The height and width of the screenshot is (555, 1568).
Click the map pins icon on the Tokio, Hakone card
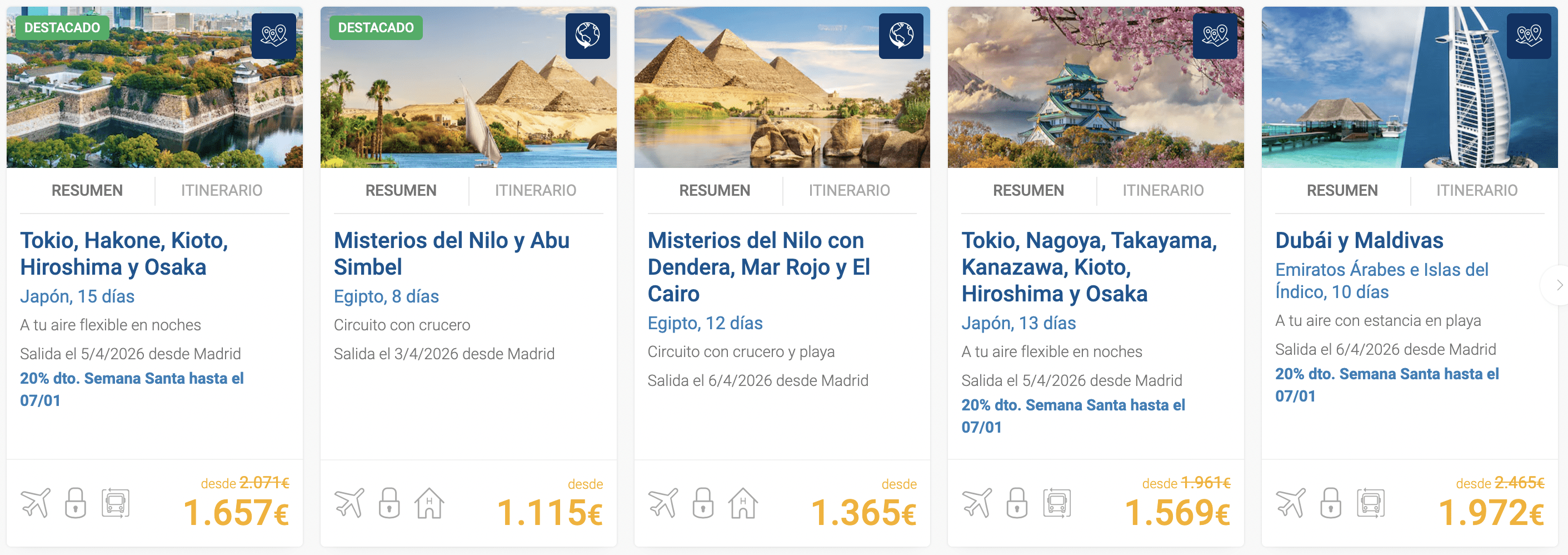274,36
